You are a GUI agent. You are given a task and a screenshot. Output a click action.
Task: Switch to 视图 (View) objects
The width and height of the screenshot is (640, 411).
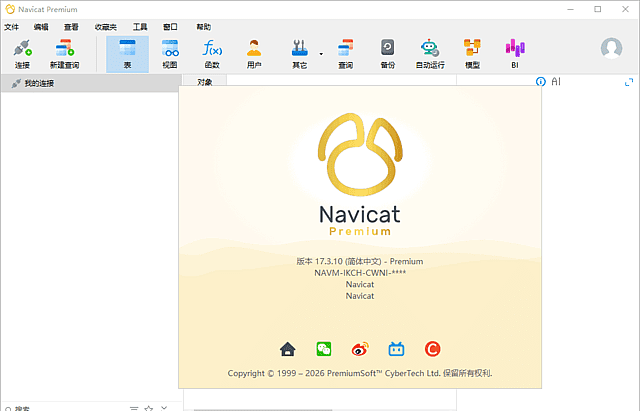pos(170,54)
